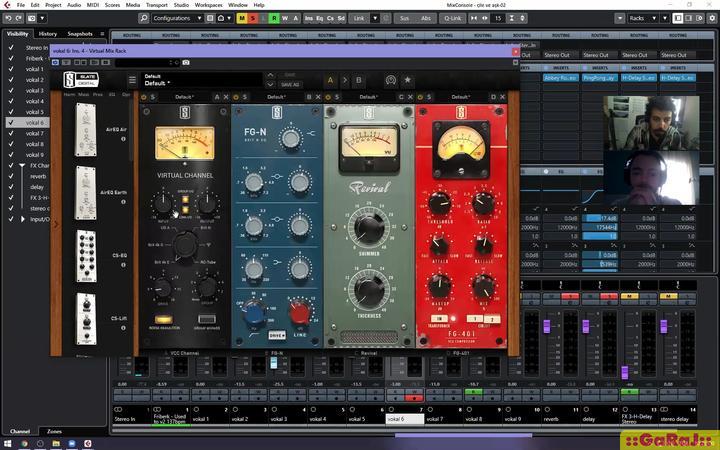Switch to the Zones tab
720x450 pixels.
[54, 431]
